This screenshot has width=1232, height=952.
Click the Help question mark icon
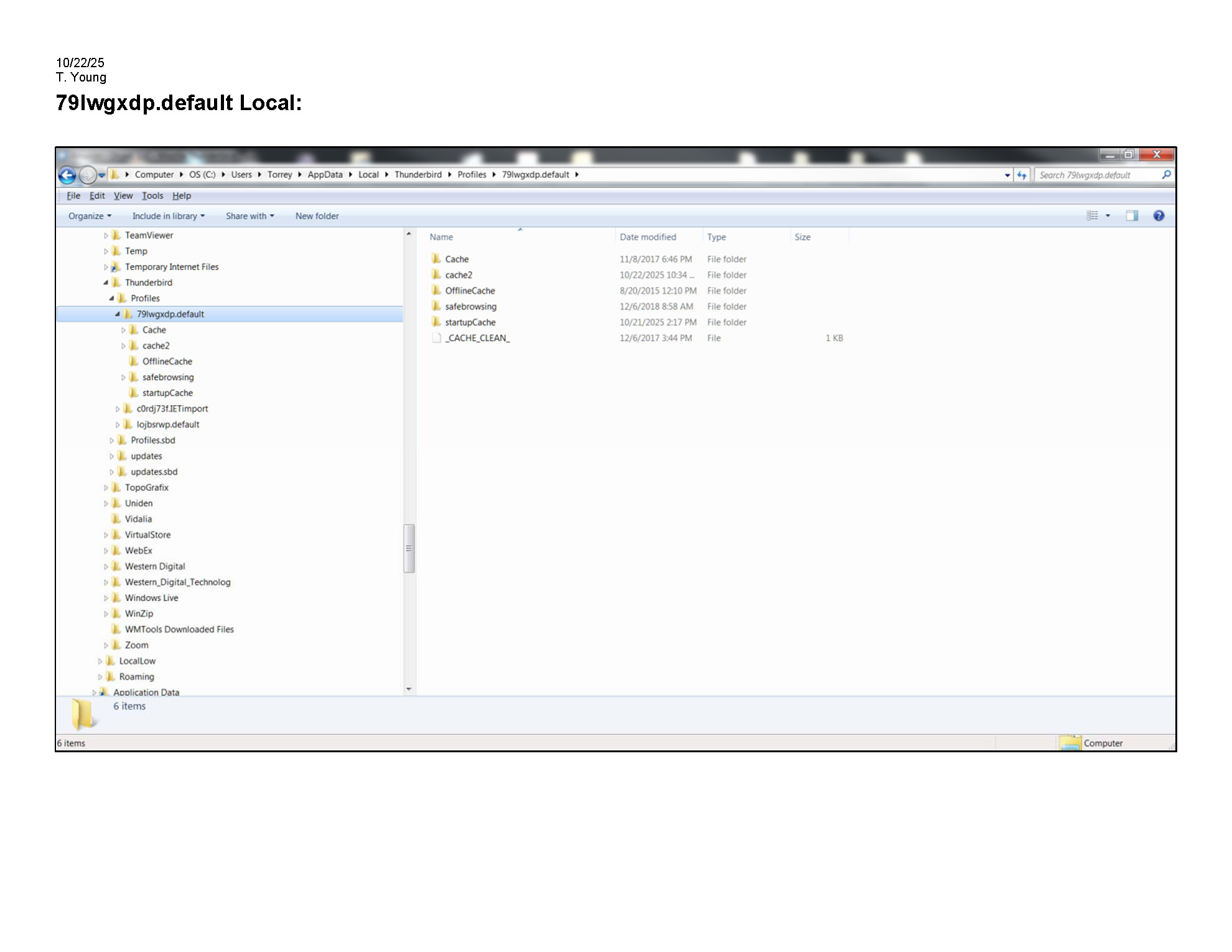(1158, 216)
